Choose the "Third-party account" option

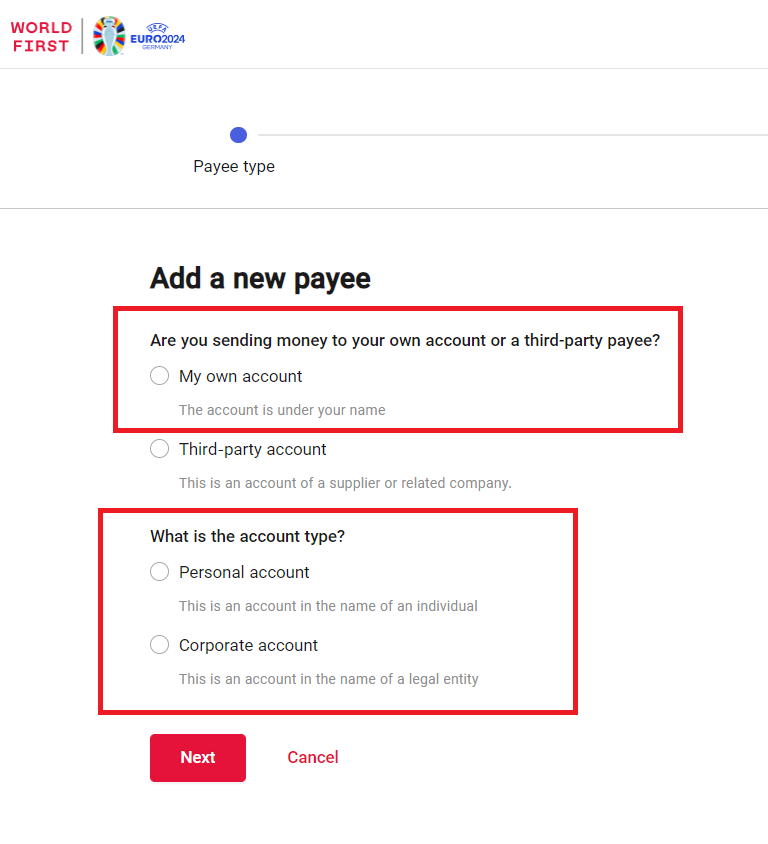(x=159, y=449)
